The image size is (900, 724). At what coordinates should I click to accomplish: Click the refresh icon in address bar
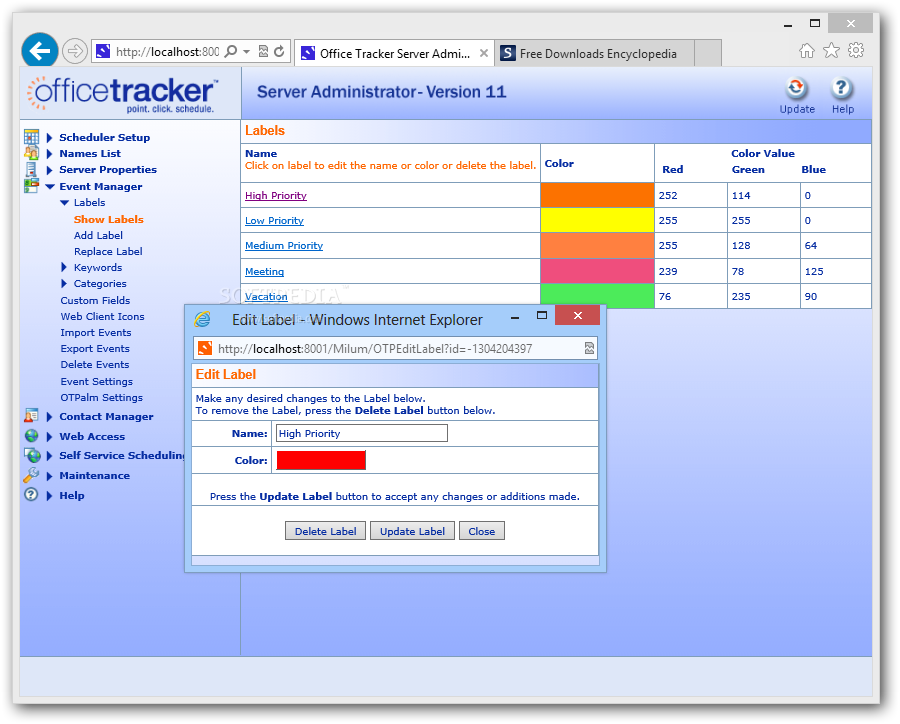pyautogui.click(x=279, y=52)
